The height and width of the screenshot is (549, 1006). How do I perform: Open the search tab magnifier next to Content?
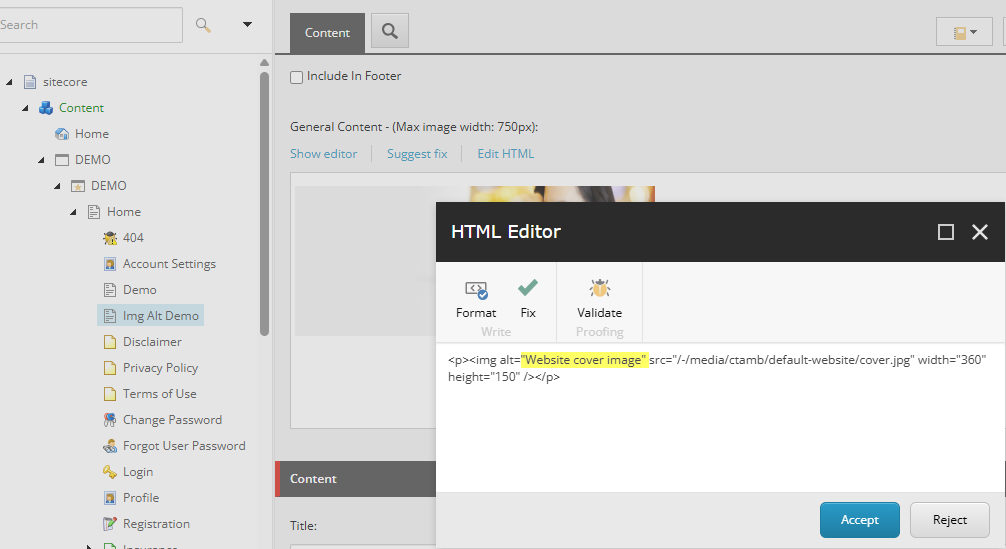(x=389, y=32)
